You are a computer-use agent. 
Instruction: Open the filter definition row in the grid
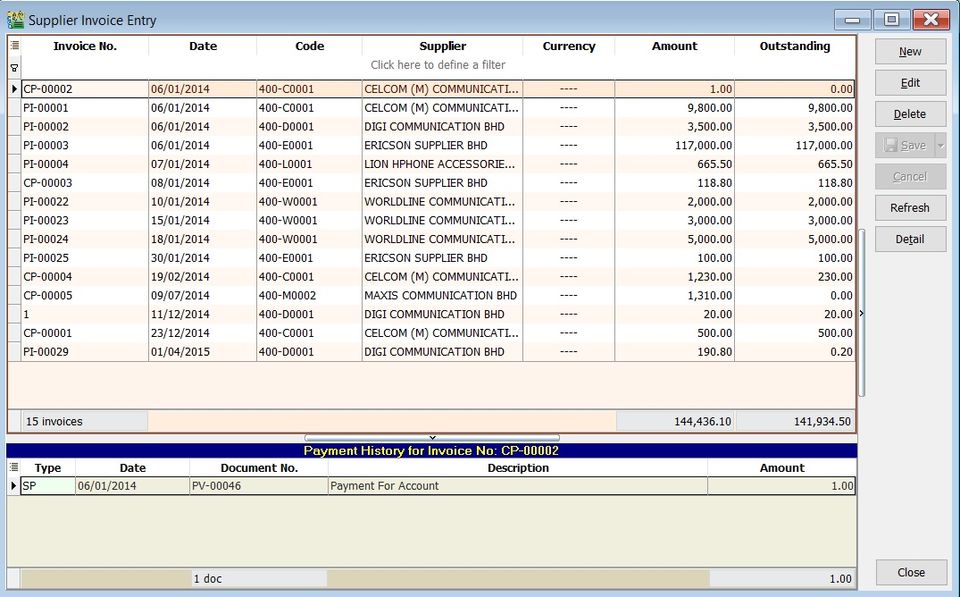pos(440,64)
